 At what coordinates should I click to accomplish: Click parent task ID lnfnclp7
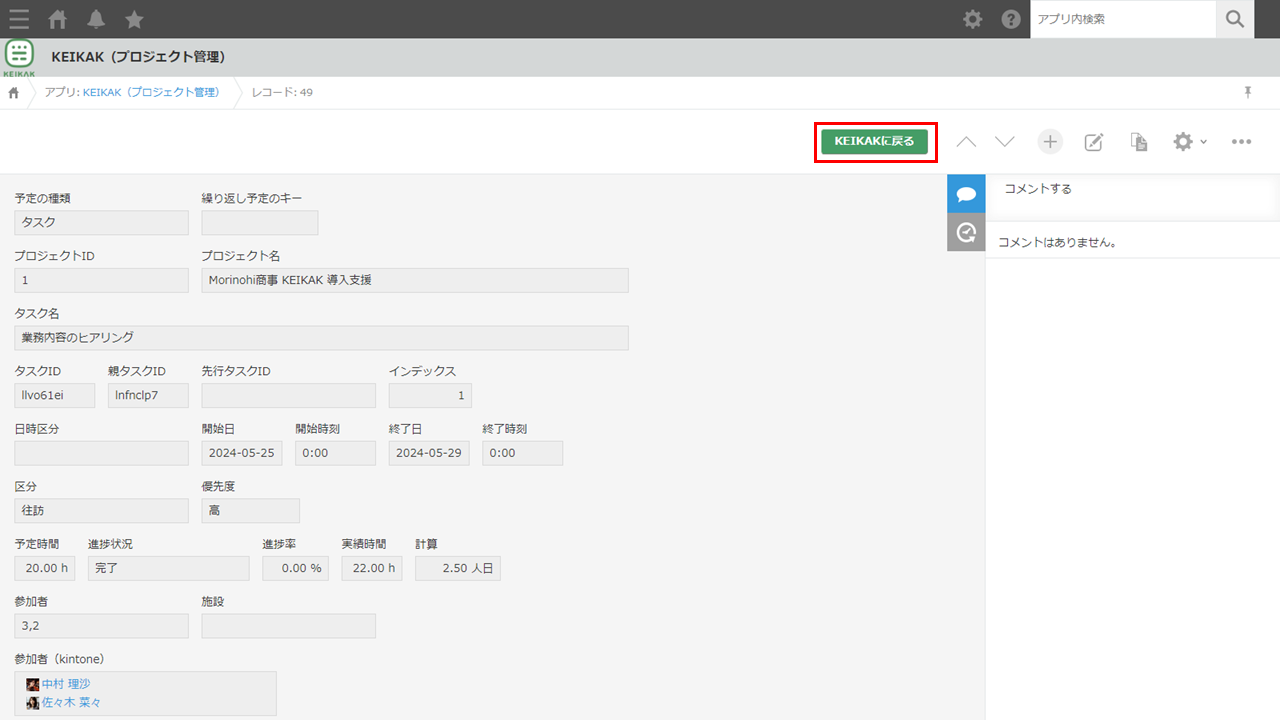[148, 395]
